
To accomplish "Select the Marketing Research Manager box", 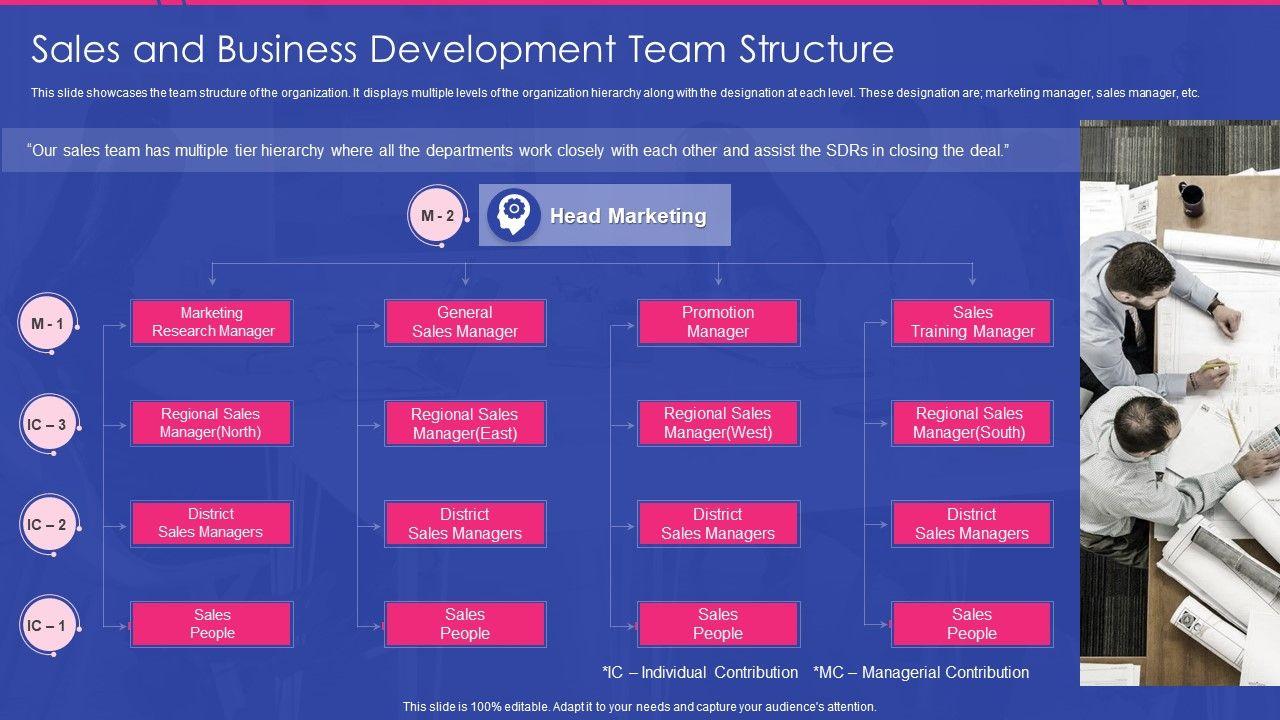I will pos(212,322).
